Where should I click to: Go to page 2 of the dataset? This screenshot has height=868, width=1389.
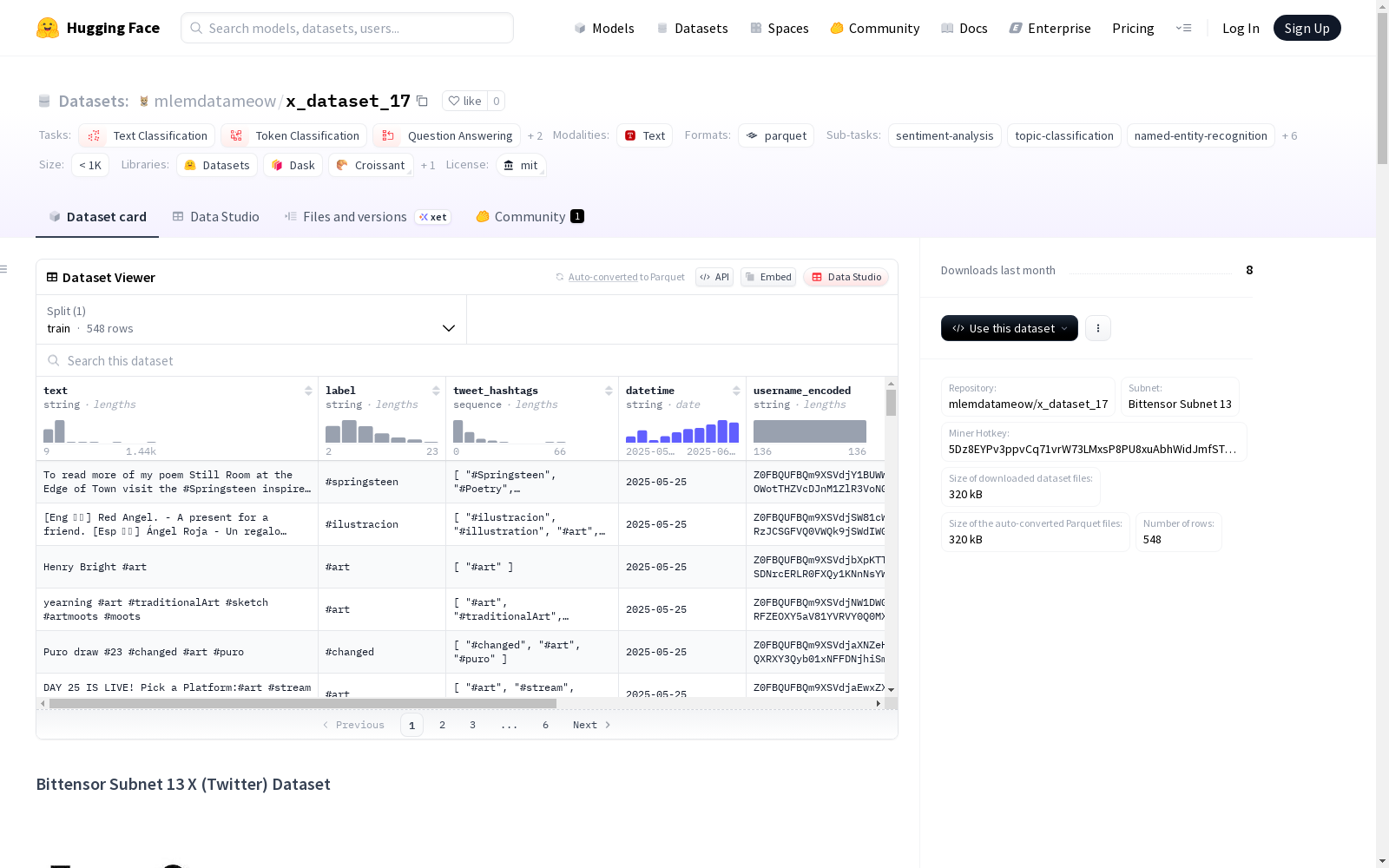tap(442, 725)
